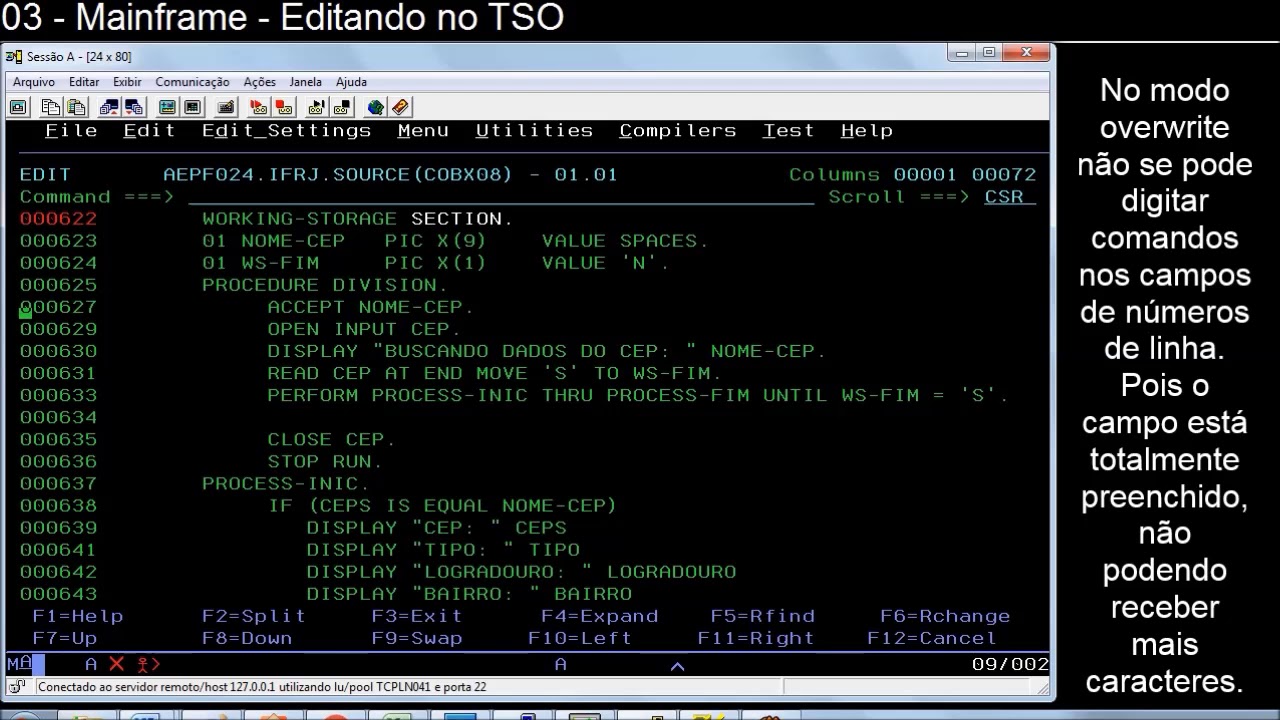Open the Ajuda menu

[x=351, y=82]
